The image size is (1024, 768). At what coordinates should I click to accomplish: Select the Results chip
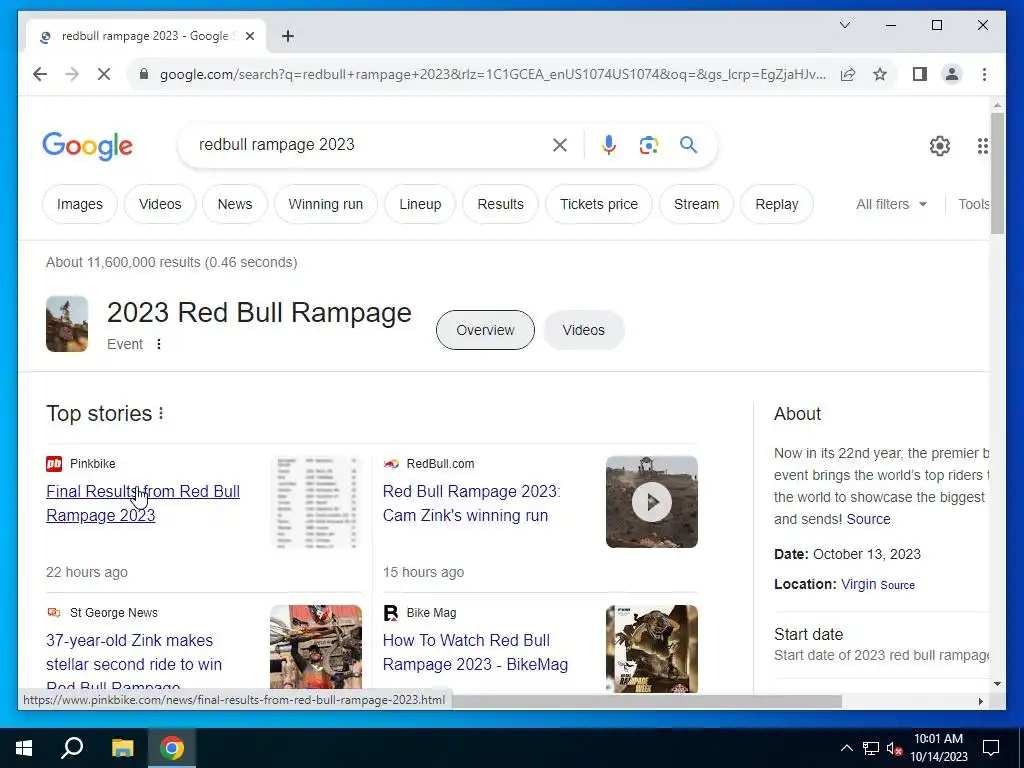500,204
